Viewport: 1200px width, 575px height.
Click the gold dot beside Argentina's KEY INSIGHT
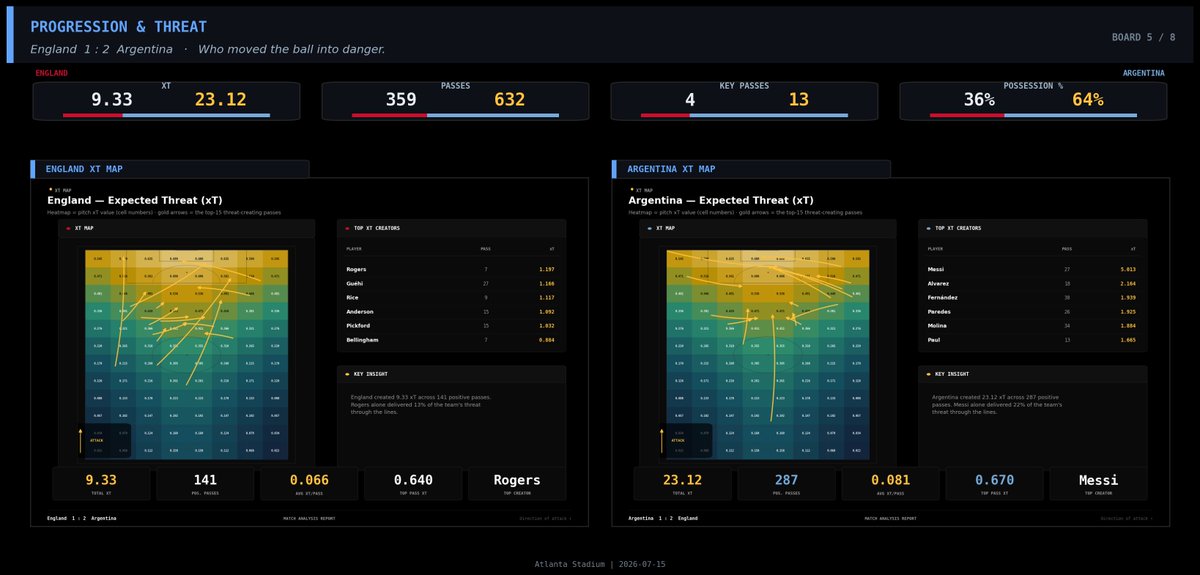click(x=928, y=374)
